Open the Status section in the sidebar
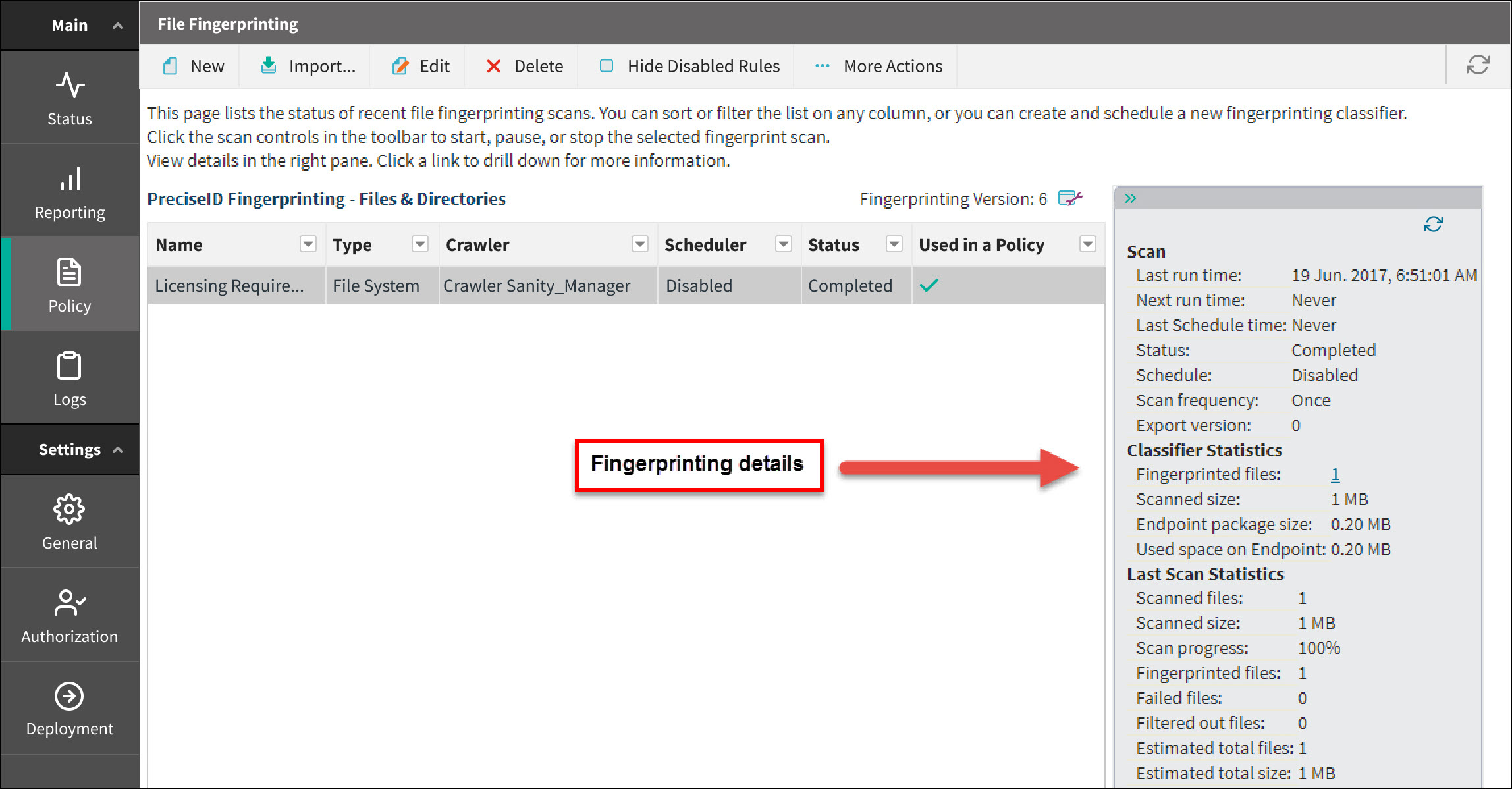 pyautogui.click(x=70, y=98)
